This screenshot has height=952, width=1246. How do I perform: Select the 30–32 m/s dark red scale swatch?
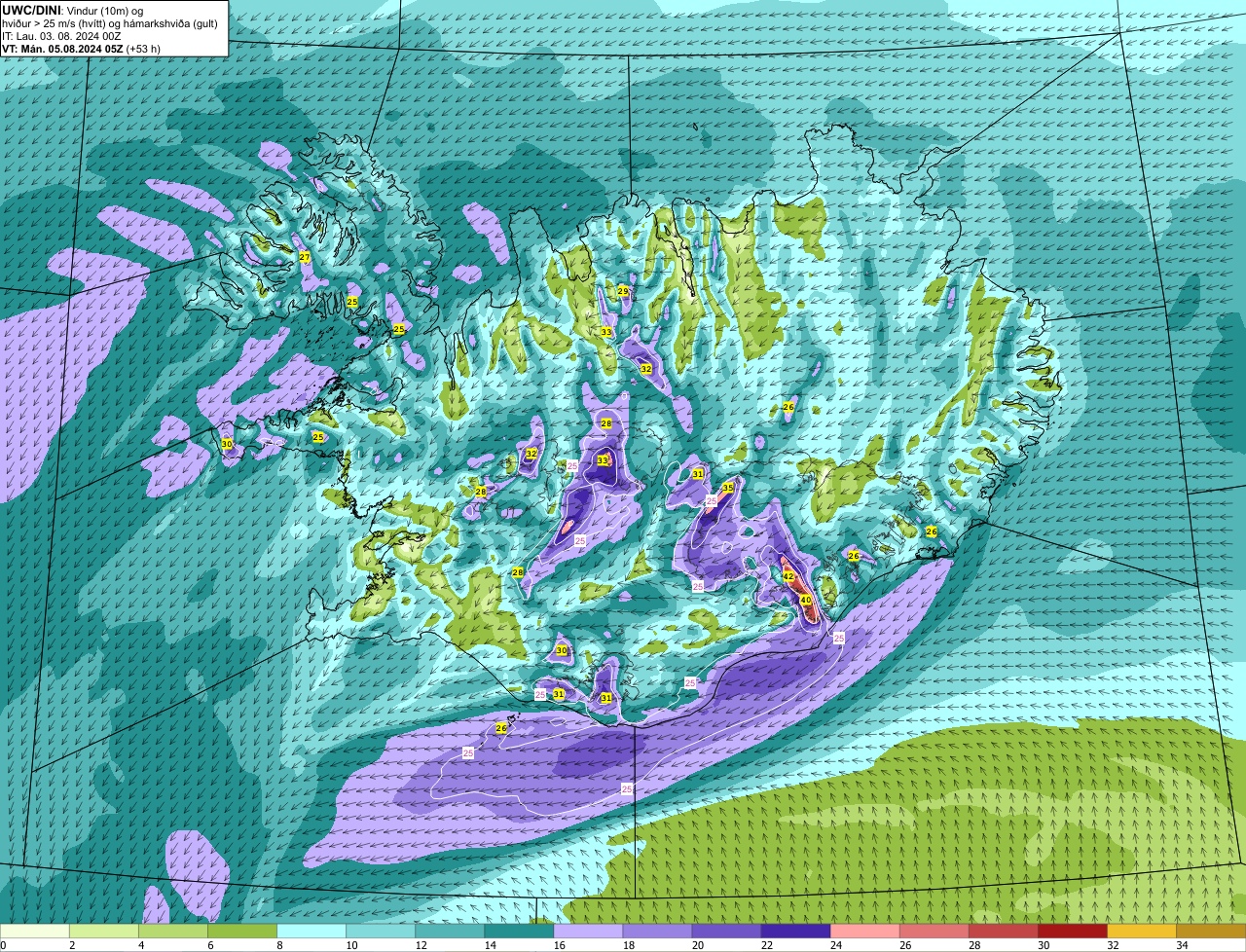click(1072, 931)
